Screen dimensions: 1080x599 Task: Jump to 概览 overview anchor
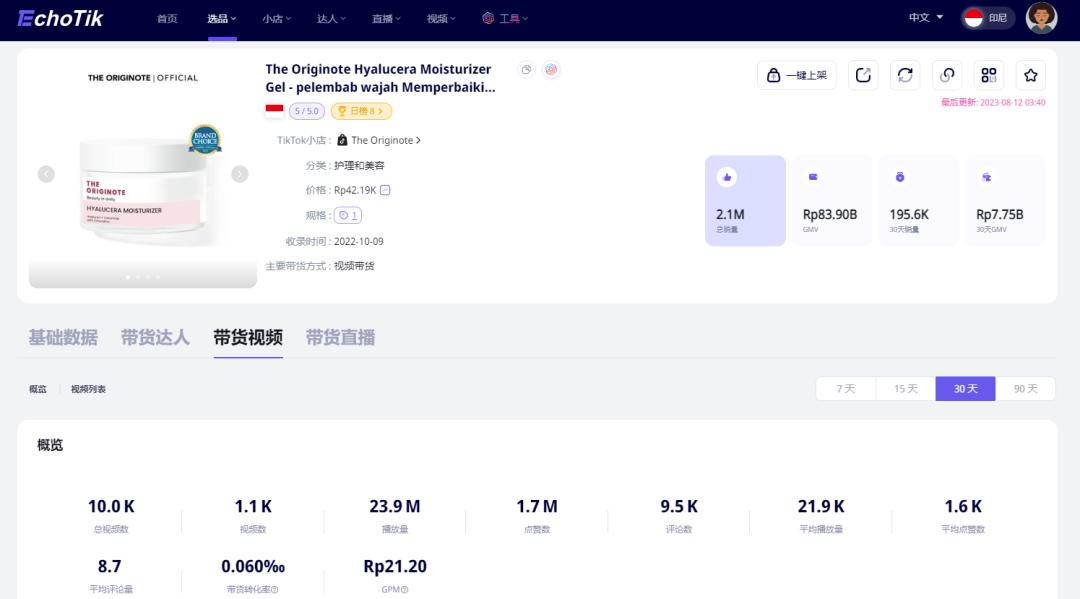[x=38, y=389]
